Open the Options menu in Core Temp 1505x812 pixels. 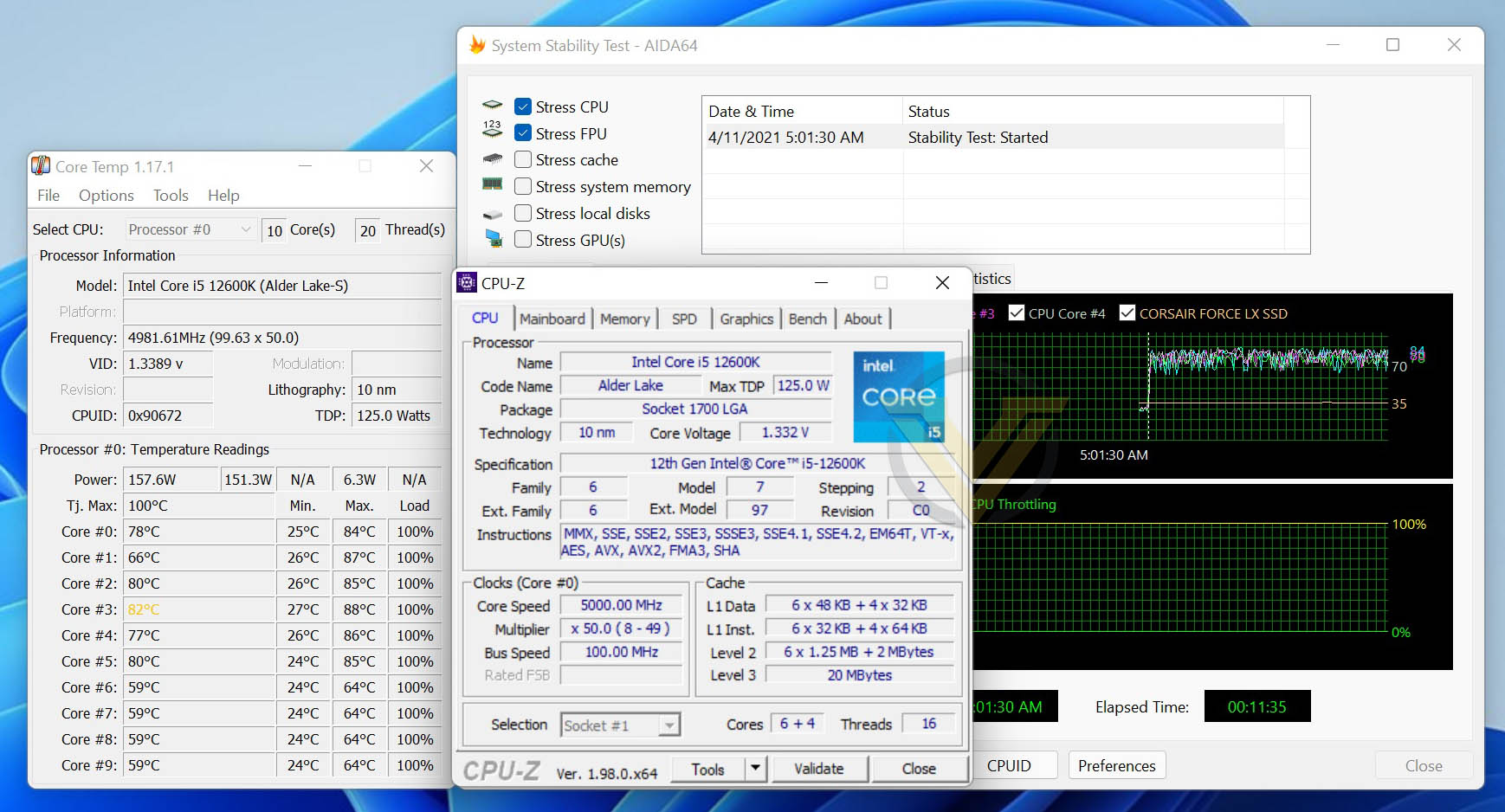(106, 196)
